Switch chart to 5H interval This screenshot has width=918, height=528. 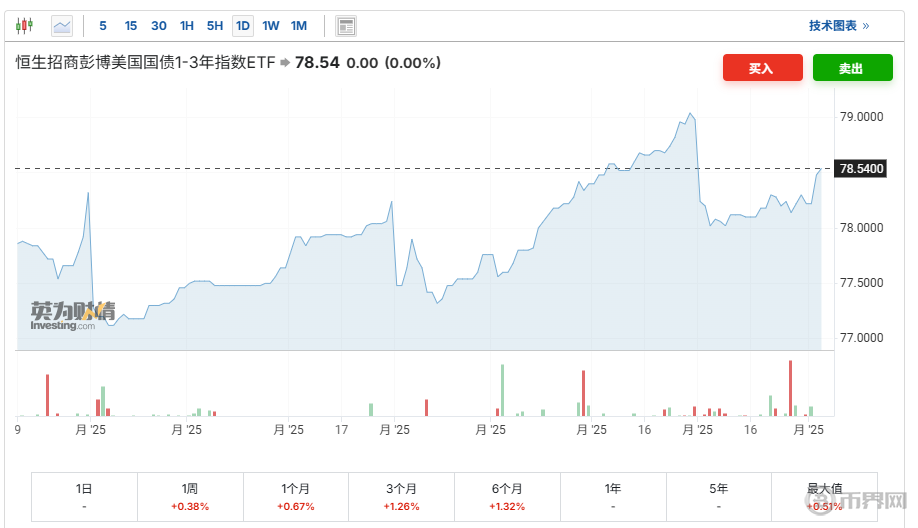[x=215, y=25]
